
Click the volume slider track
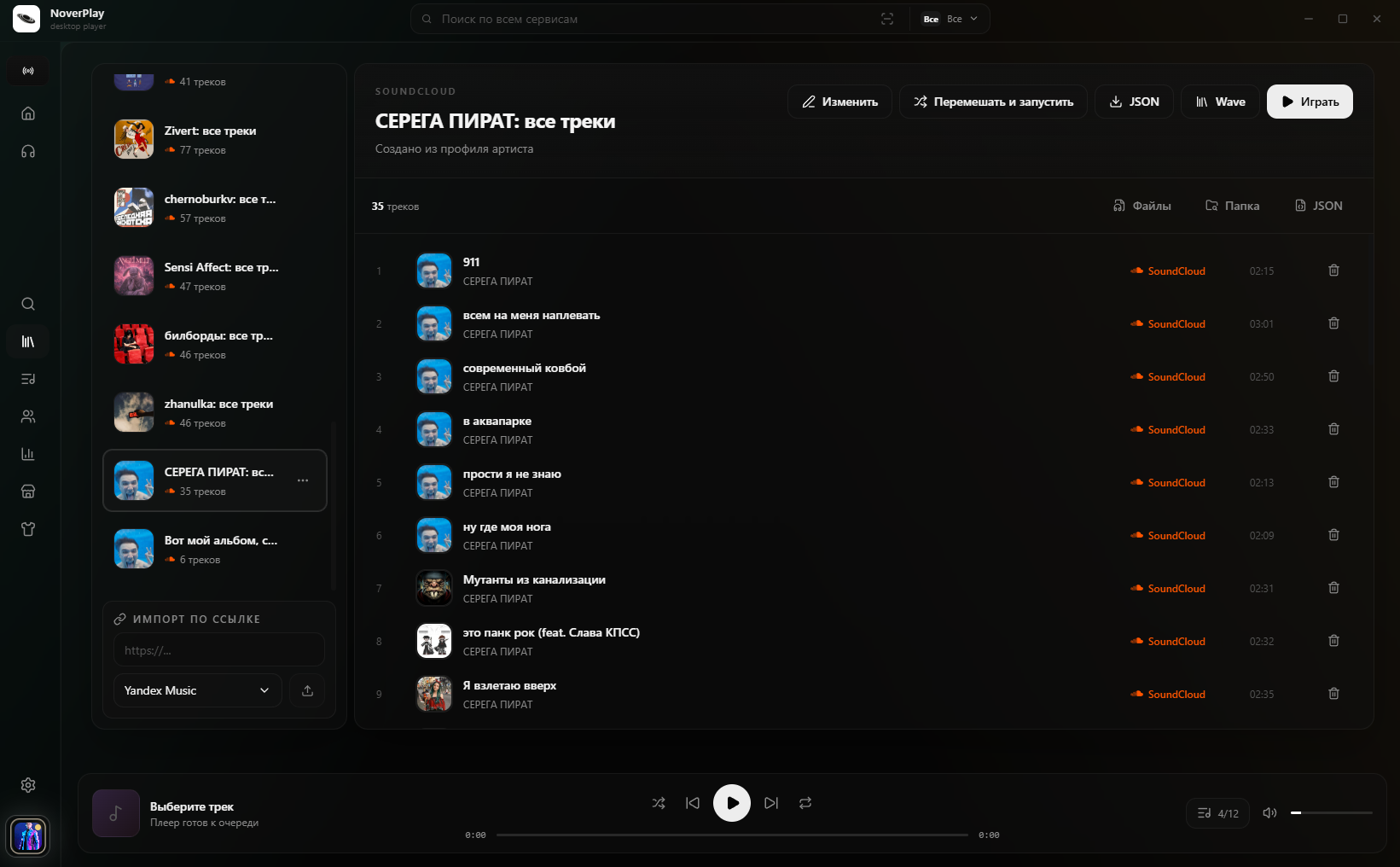click(x=1332, y=813)
